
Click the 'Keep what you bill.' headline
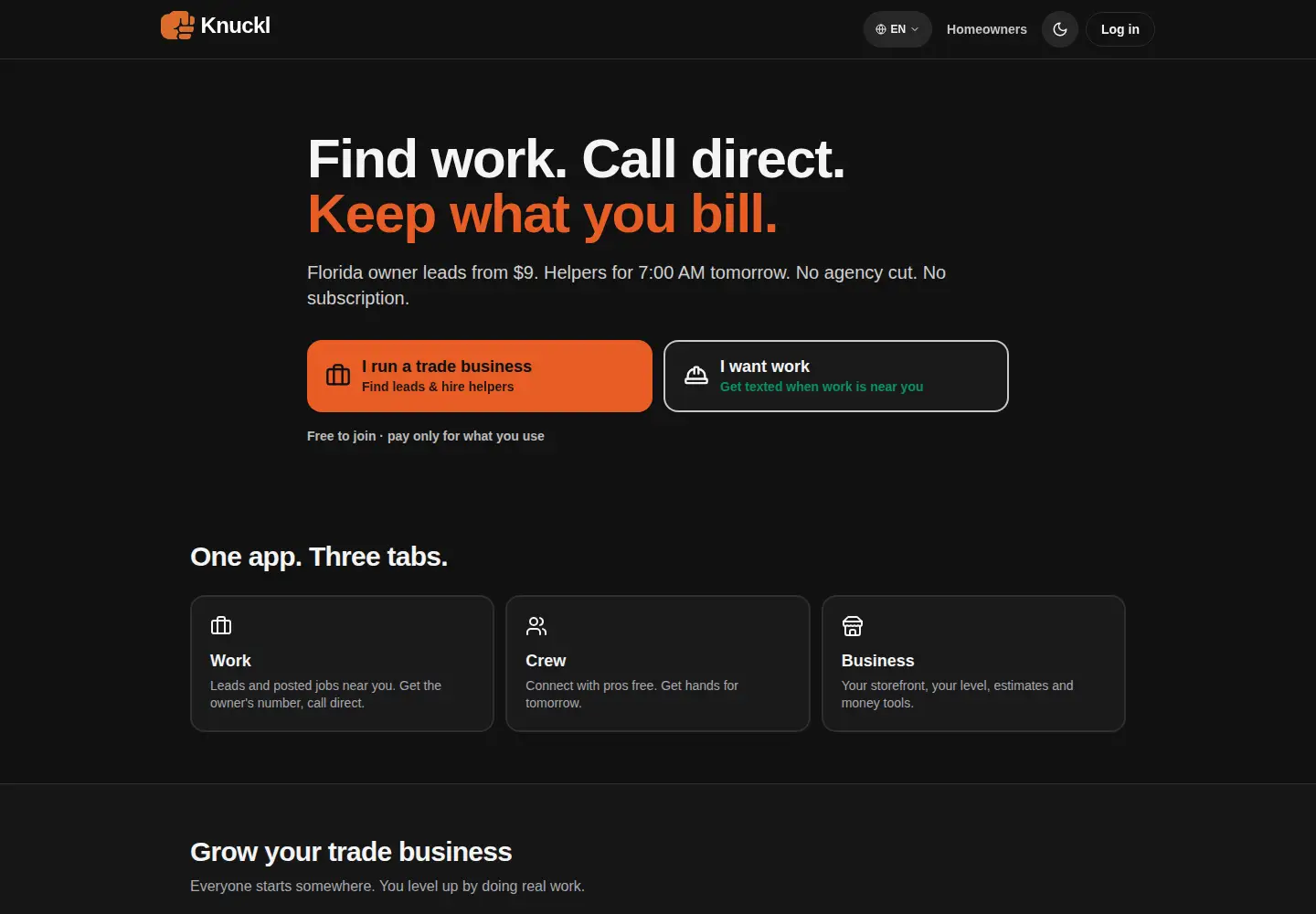[542, 214]
